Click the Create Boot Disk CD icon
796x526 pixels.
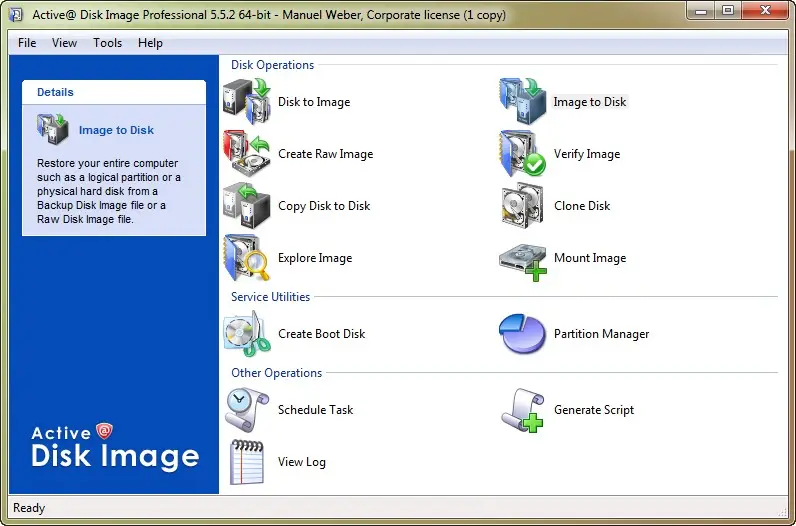247,334
